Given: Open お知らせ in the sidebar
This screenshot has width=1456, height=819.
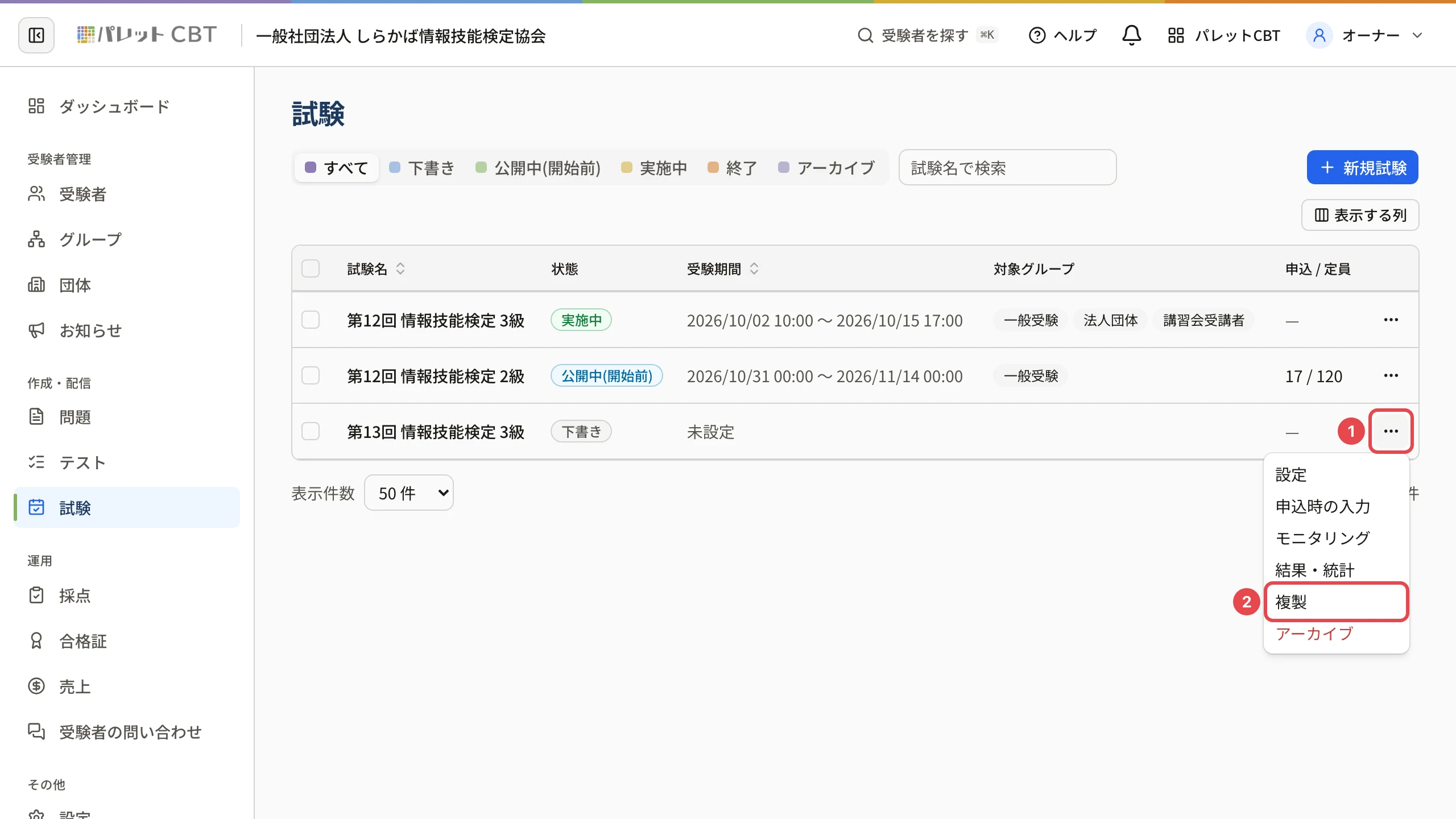Looking at the screenshot, I should 127,330.
